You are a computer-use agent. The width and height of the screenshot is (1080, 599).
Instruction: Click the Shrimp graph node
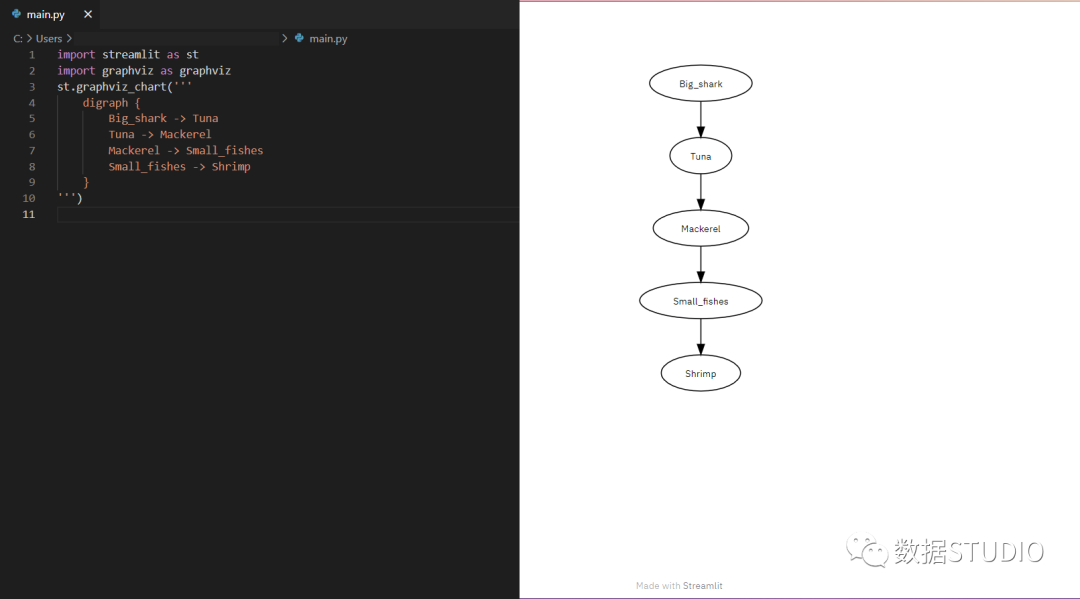coord(700,373)
